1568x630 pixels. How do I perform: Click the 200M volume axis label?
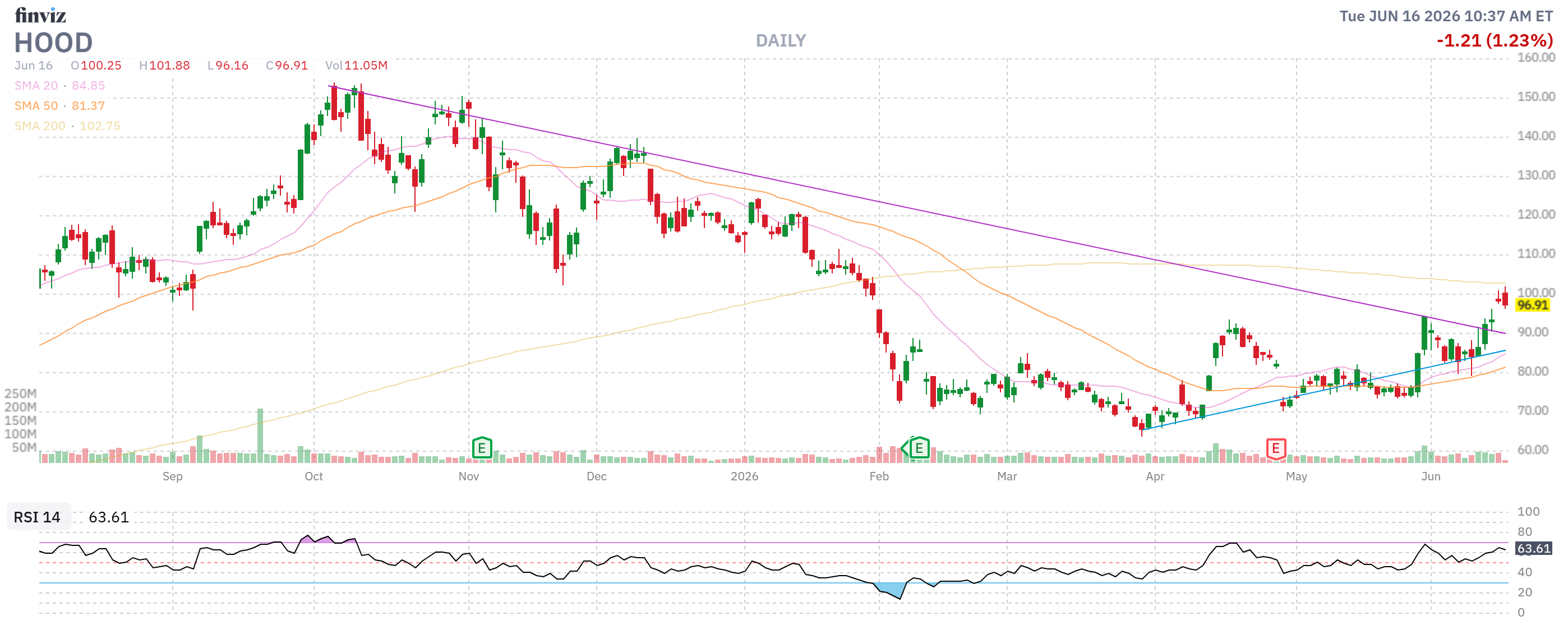(21, 407)
